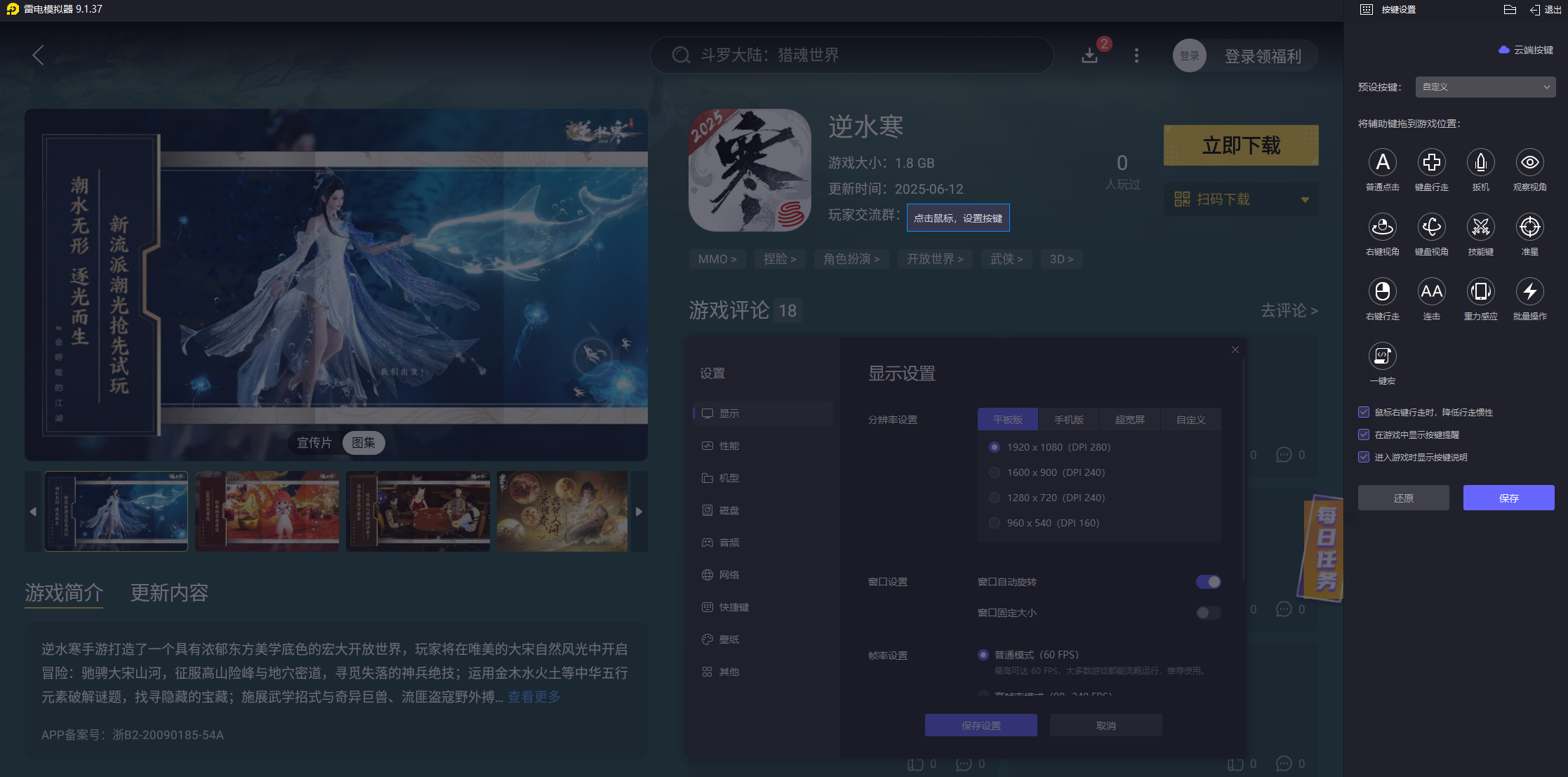The height and width of the screenshot is (777, 1568).
Task: Select the 观察视角 eye view icon
Action: [1529, 163]
